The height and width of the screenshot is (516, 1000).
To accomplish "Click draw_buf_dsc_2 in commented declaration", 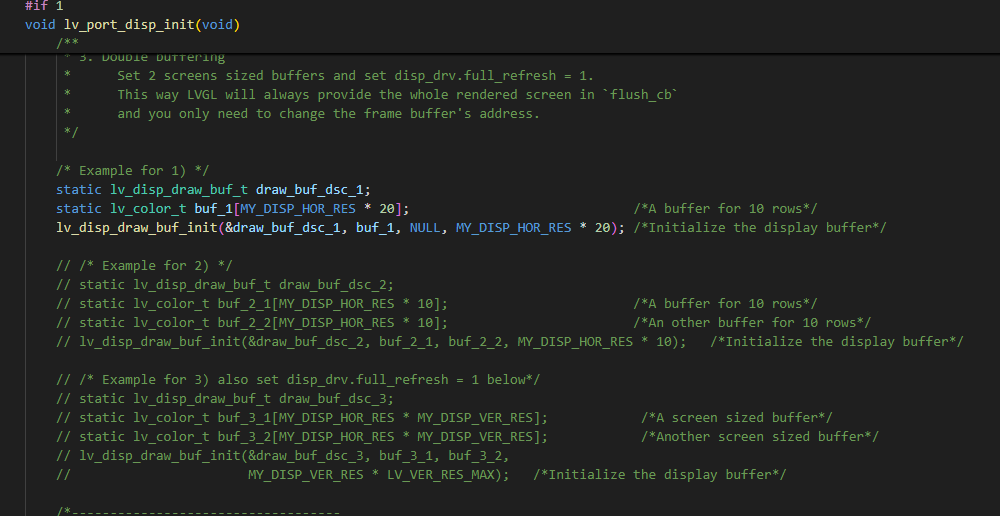I will (x=336, y=285).
